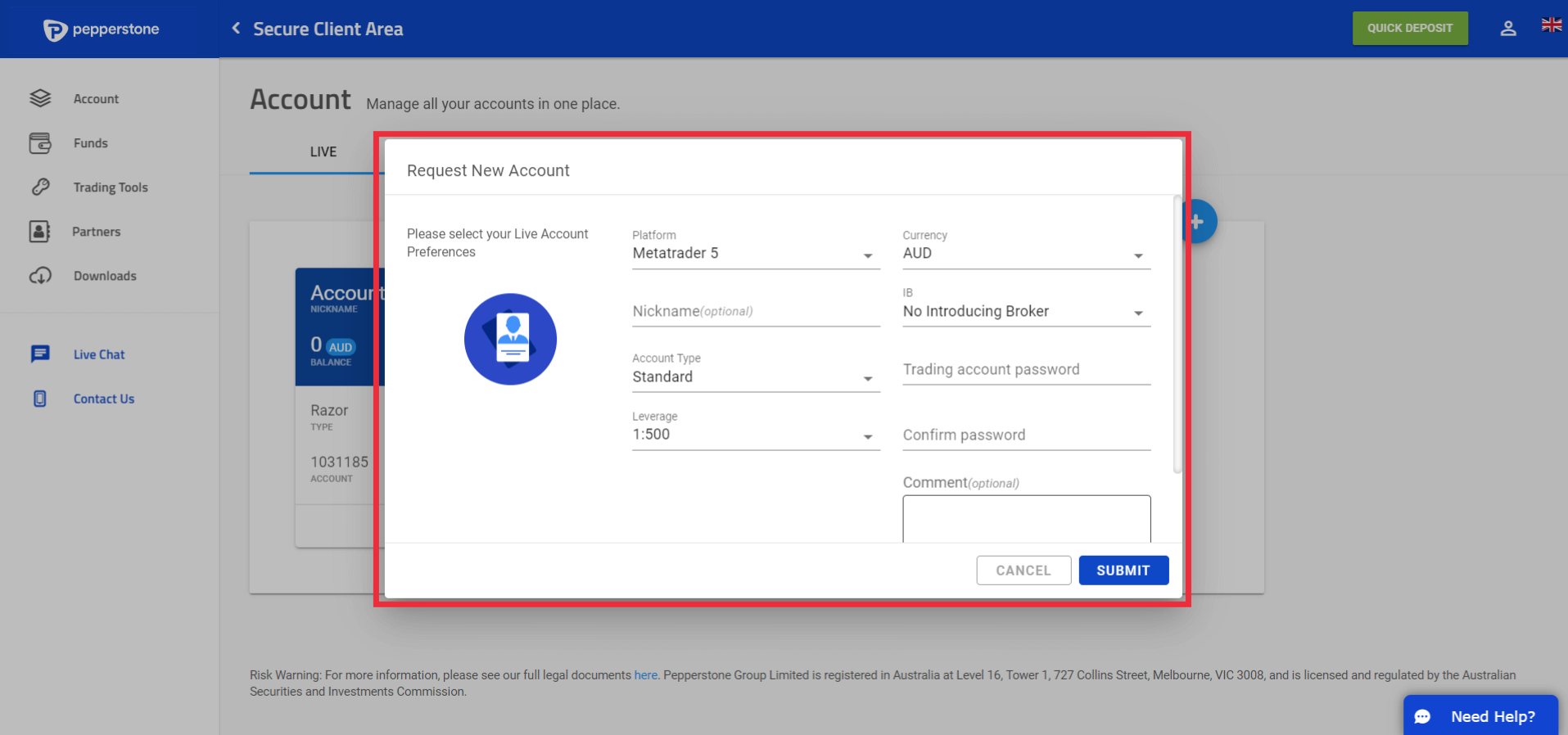1568x735 pixels.
Task: Open the Currency AUD dropdown
Action: click(1027, 253)
